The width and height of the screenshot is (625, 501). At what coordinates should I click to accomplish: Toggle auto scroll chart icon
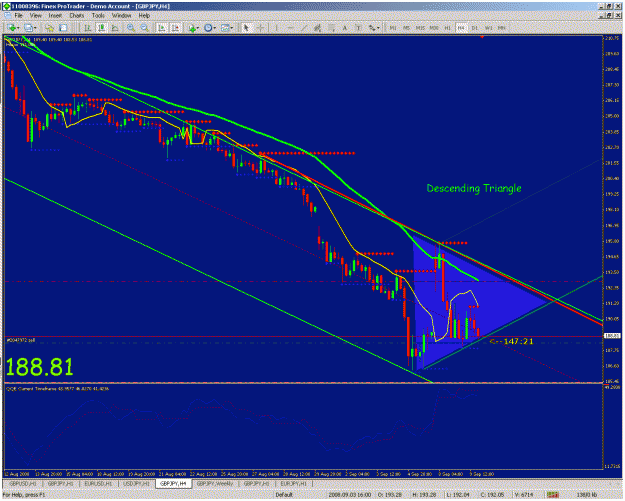point(161,28)
